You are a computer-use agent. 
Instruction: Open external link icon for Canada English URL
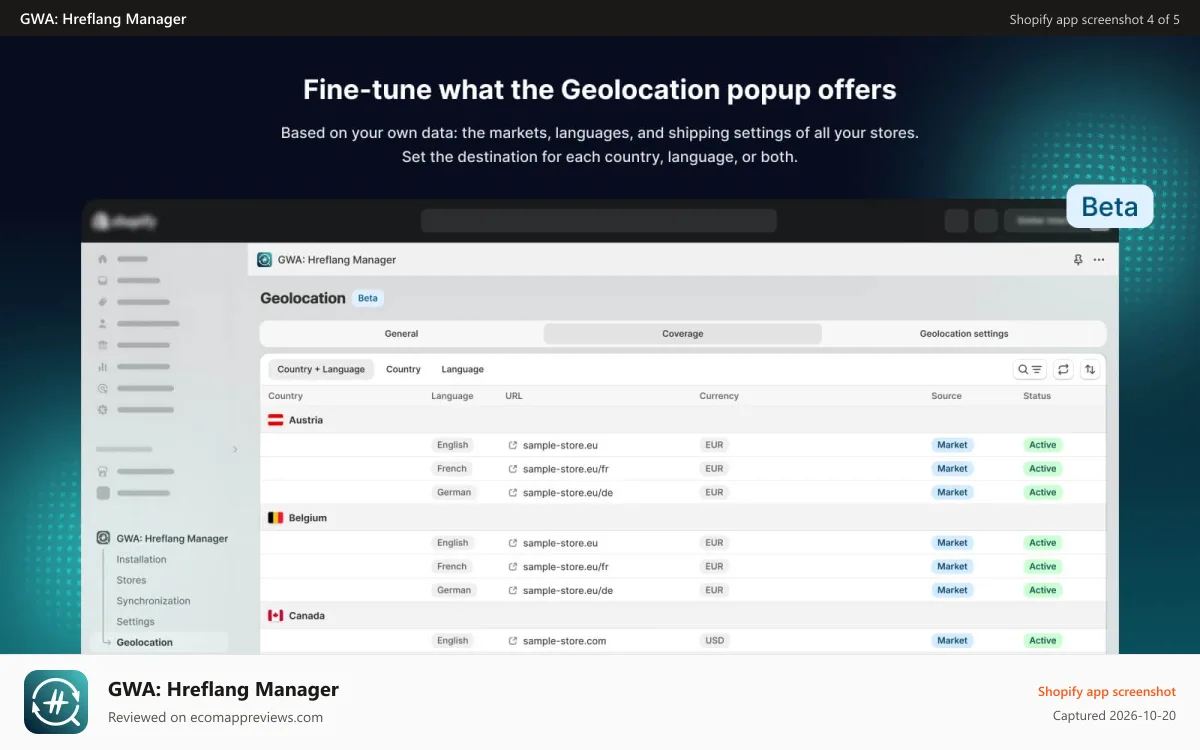pyautogui.click(x=513, y=641)
